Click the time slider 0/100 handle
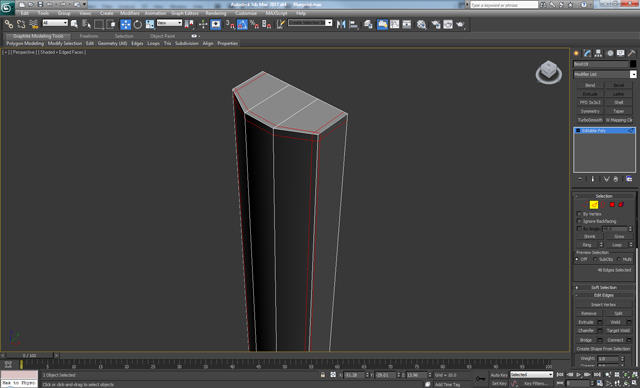Viewport: 640px width, 388px height. (x=29, y=355)
